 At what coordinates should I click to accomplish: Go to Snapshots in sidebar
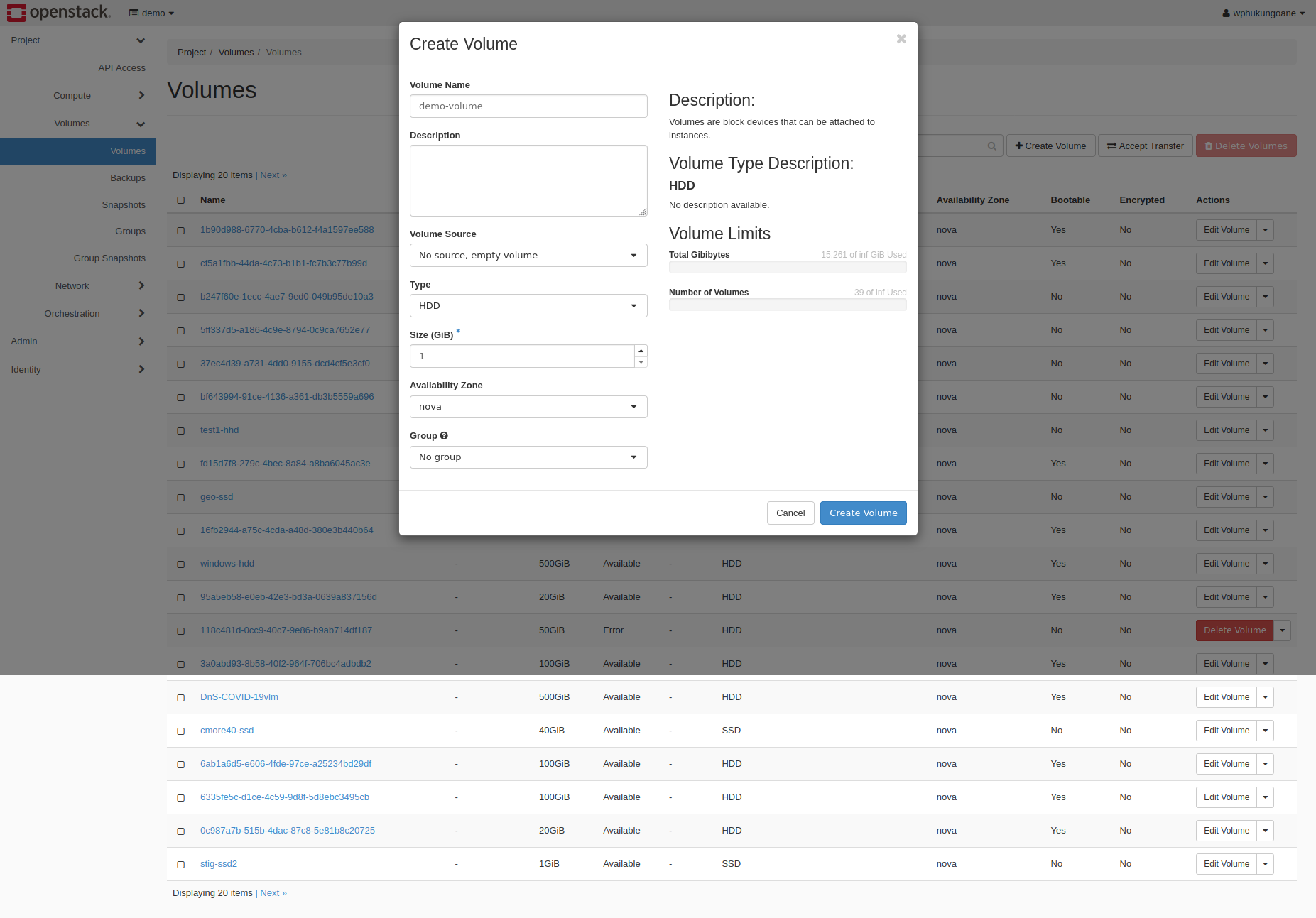click(x=124, y=205)
